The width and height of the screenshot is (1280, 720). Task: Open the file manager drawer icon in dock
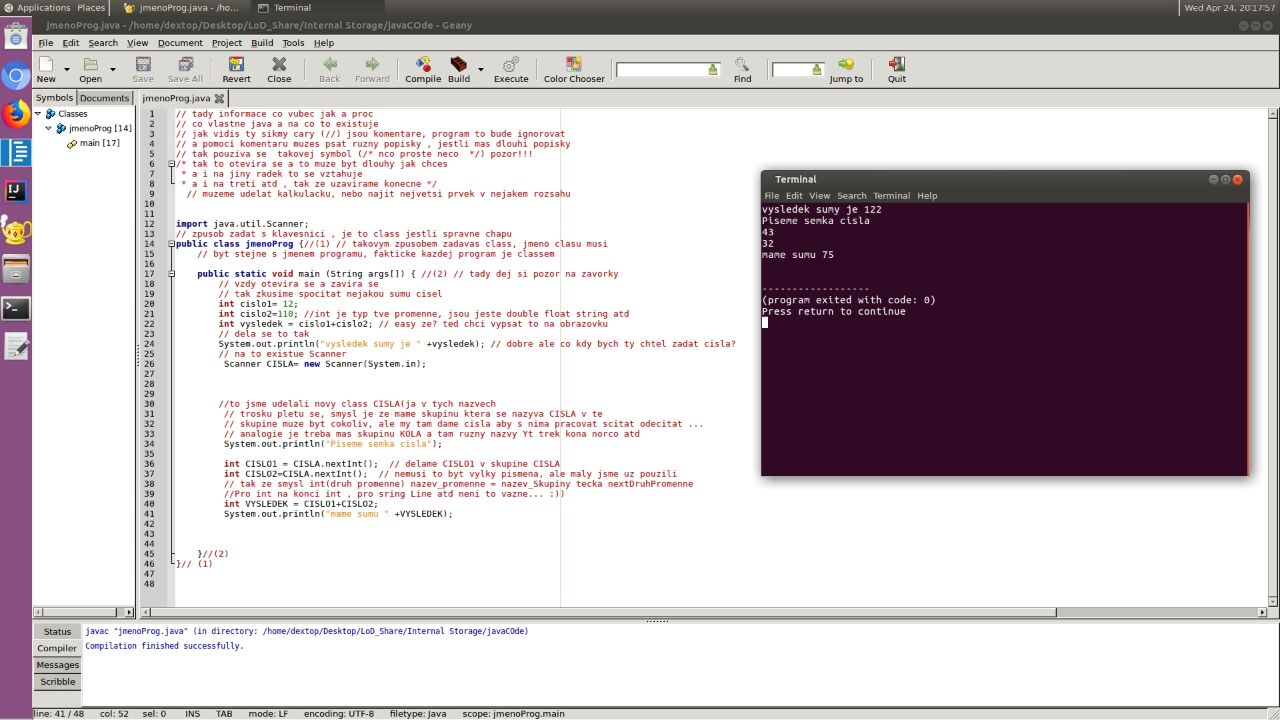click(15, 269)
